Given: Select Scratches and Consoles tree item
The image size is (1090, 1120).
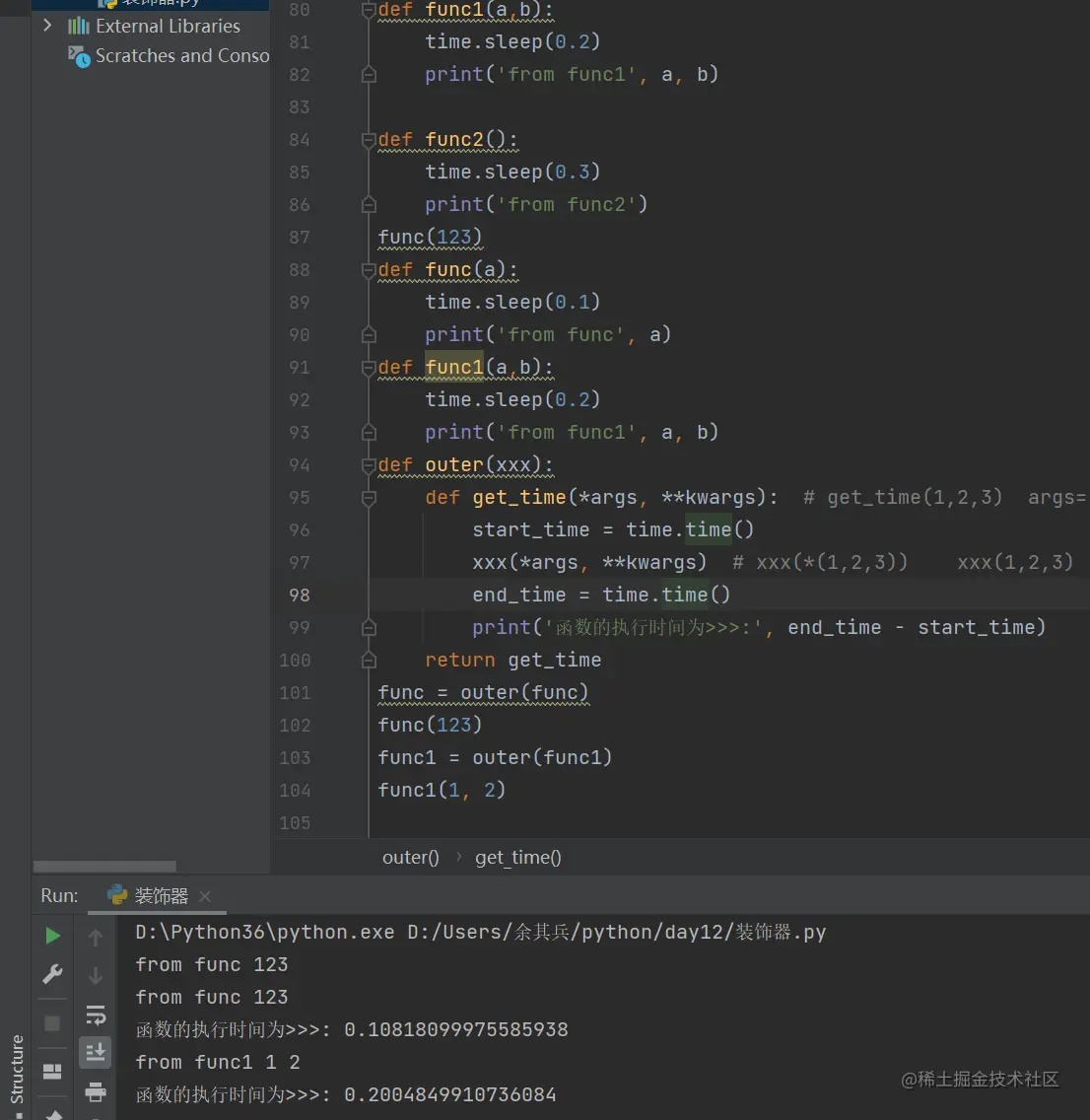Looking at the screenshot, I should pyautogui.click(x=182, y=56).
